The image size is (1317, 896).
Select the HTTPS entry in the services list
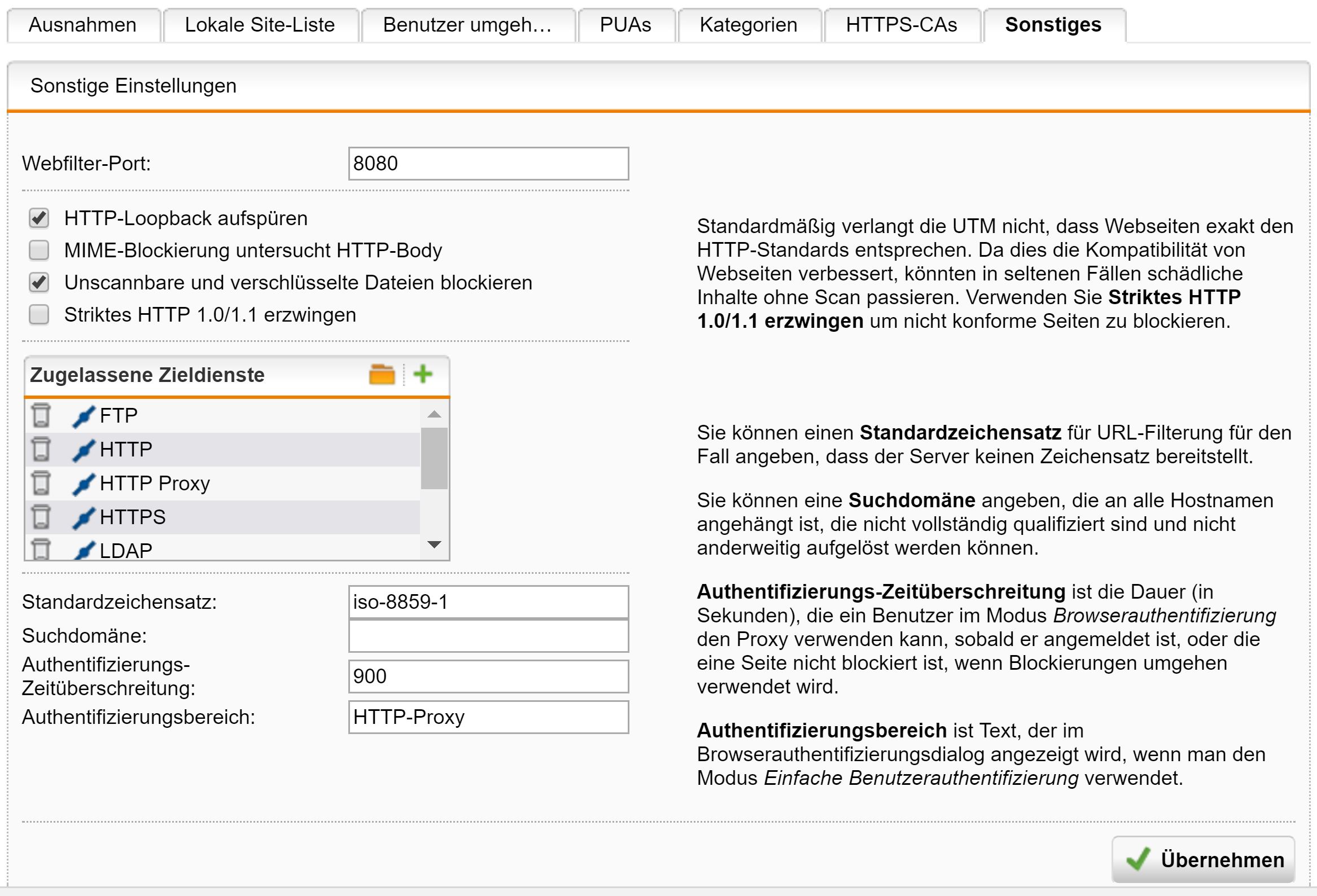point(133,517)
